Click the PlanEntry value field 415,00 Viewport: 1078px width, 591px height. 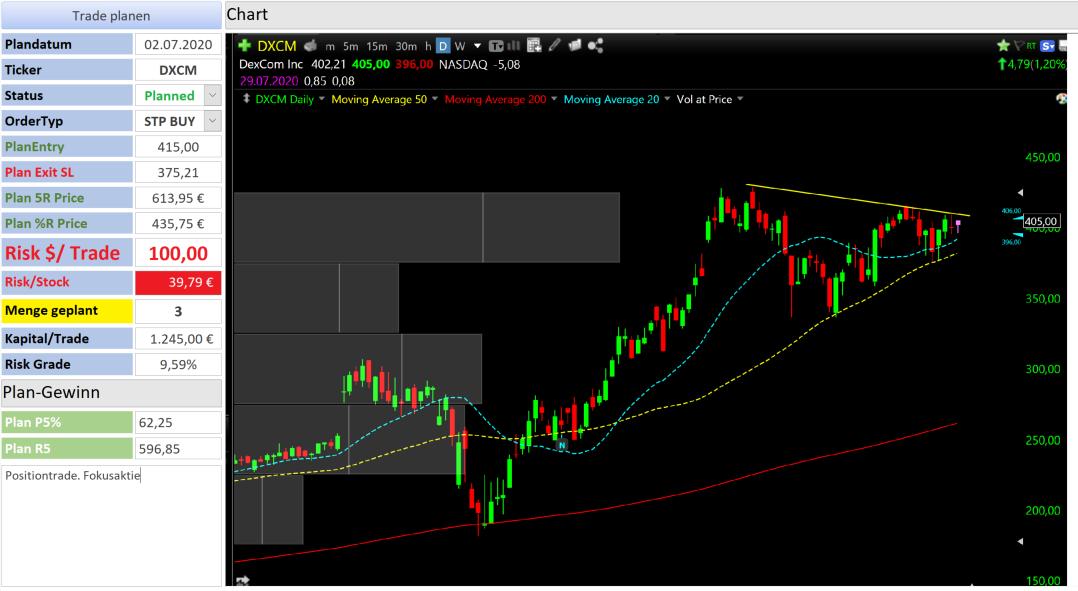coord(178,146)
